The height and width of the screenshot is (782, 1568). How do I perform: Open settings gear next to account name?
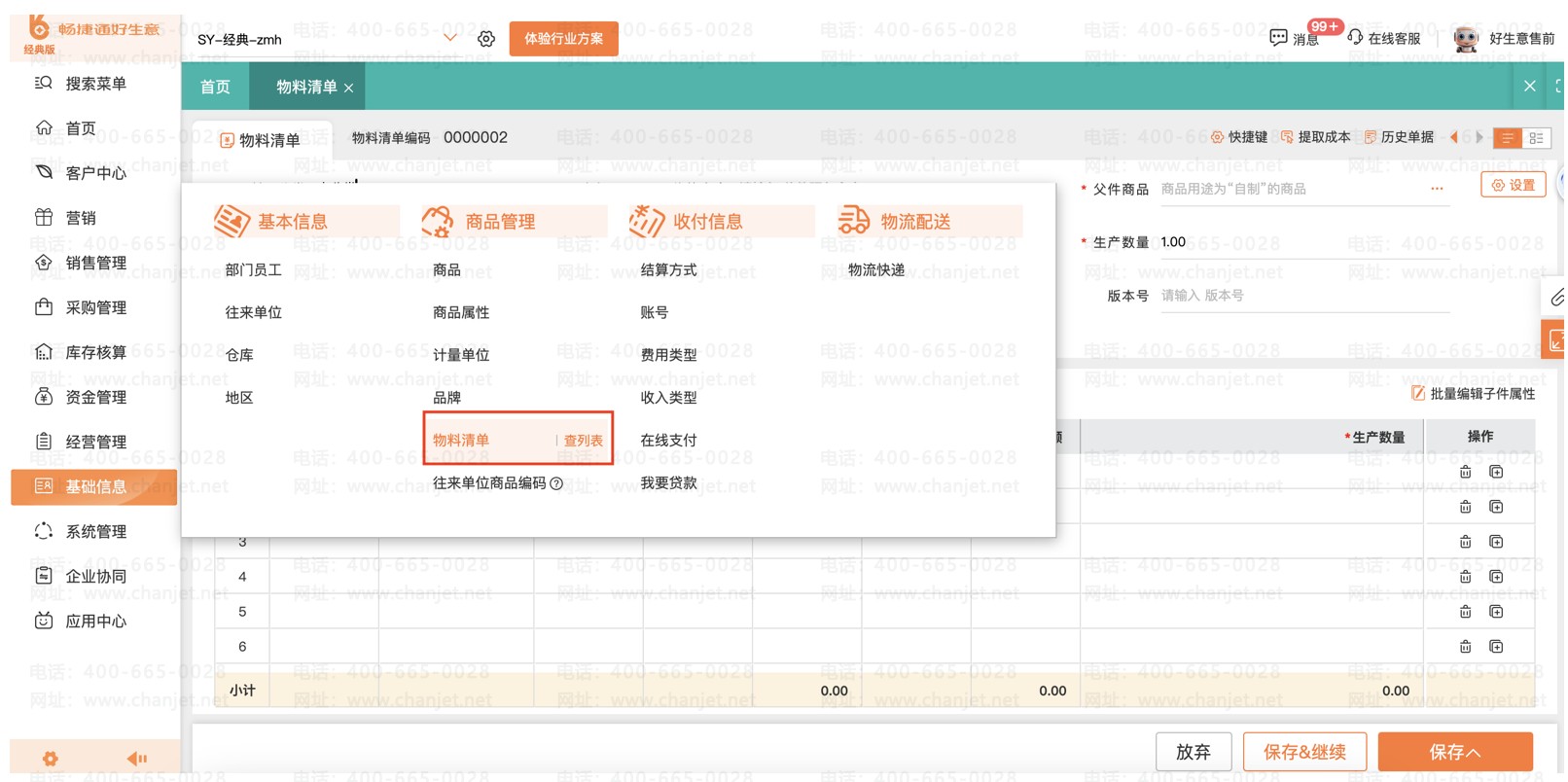pos(486,39)
